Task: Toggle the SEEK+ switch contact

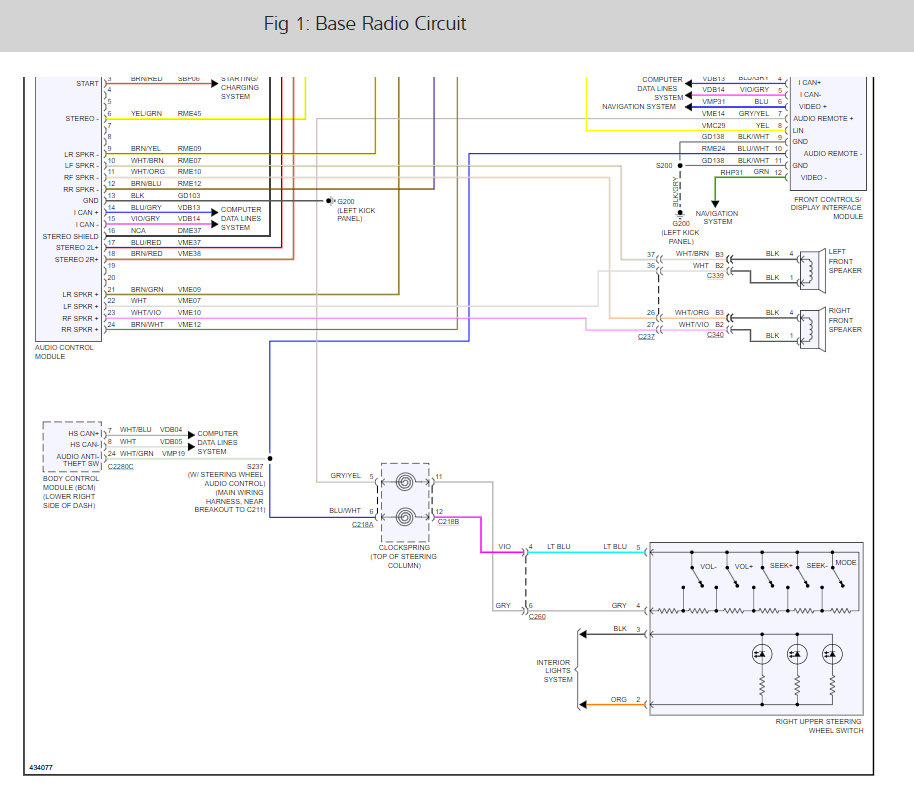Action: click(x=765, y=577)
